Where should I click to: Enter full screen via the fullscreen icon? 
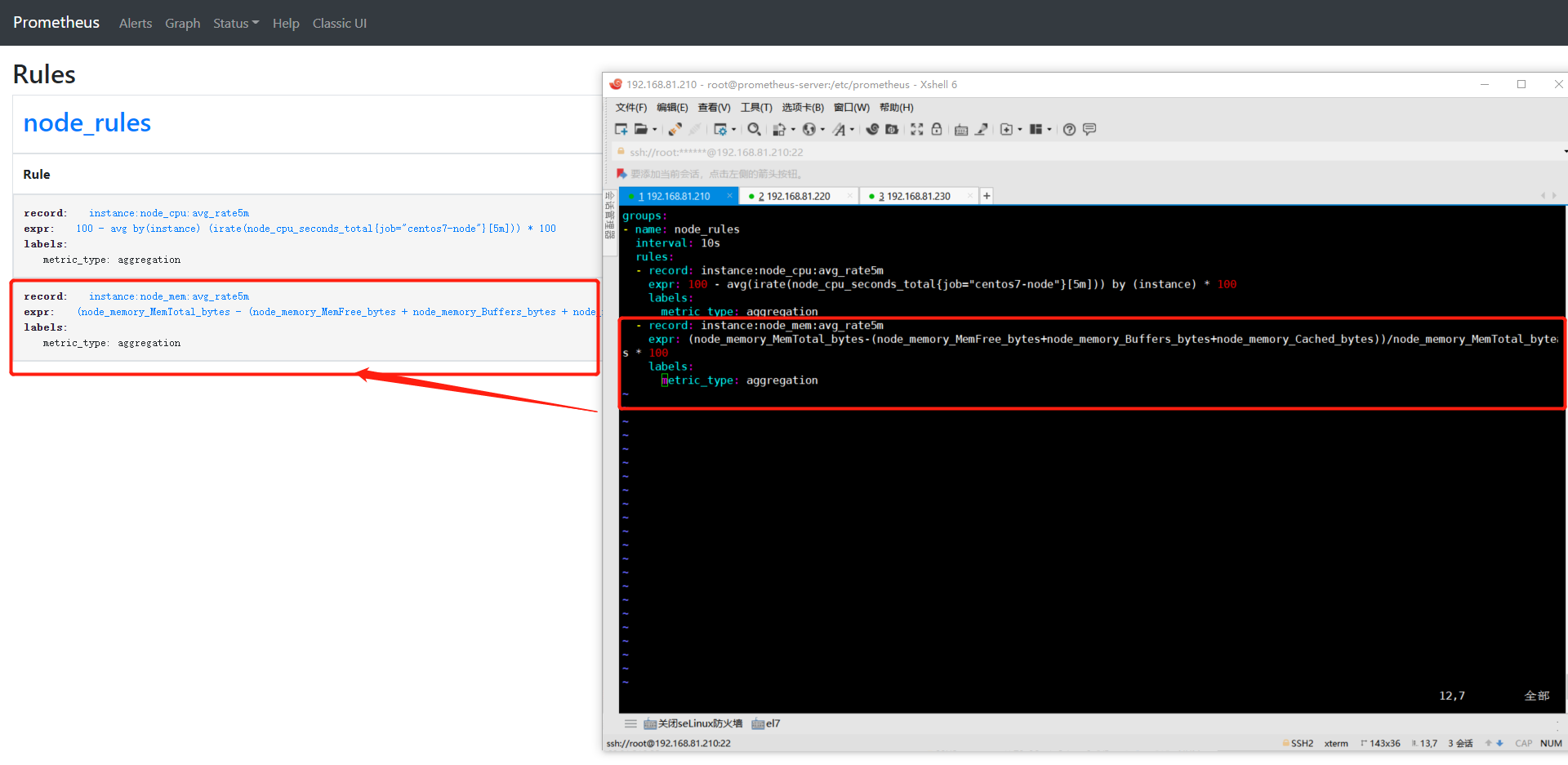coord(916,129)
